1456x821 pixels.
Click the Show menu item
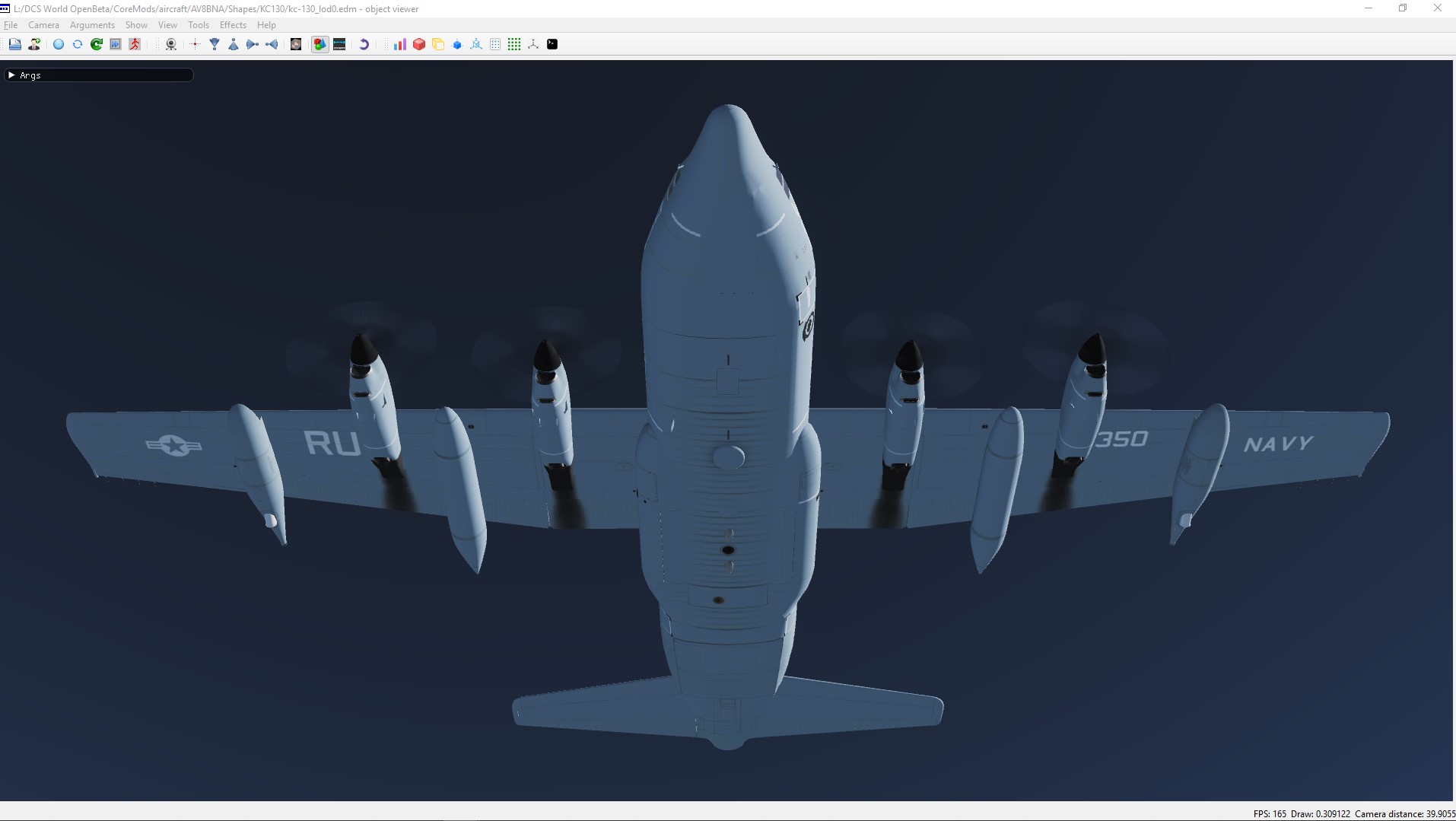(x=136, y=25)
